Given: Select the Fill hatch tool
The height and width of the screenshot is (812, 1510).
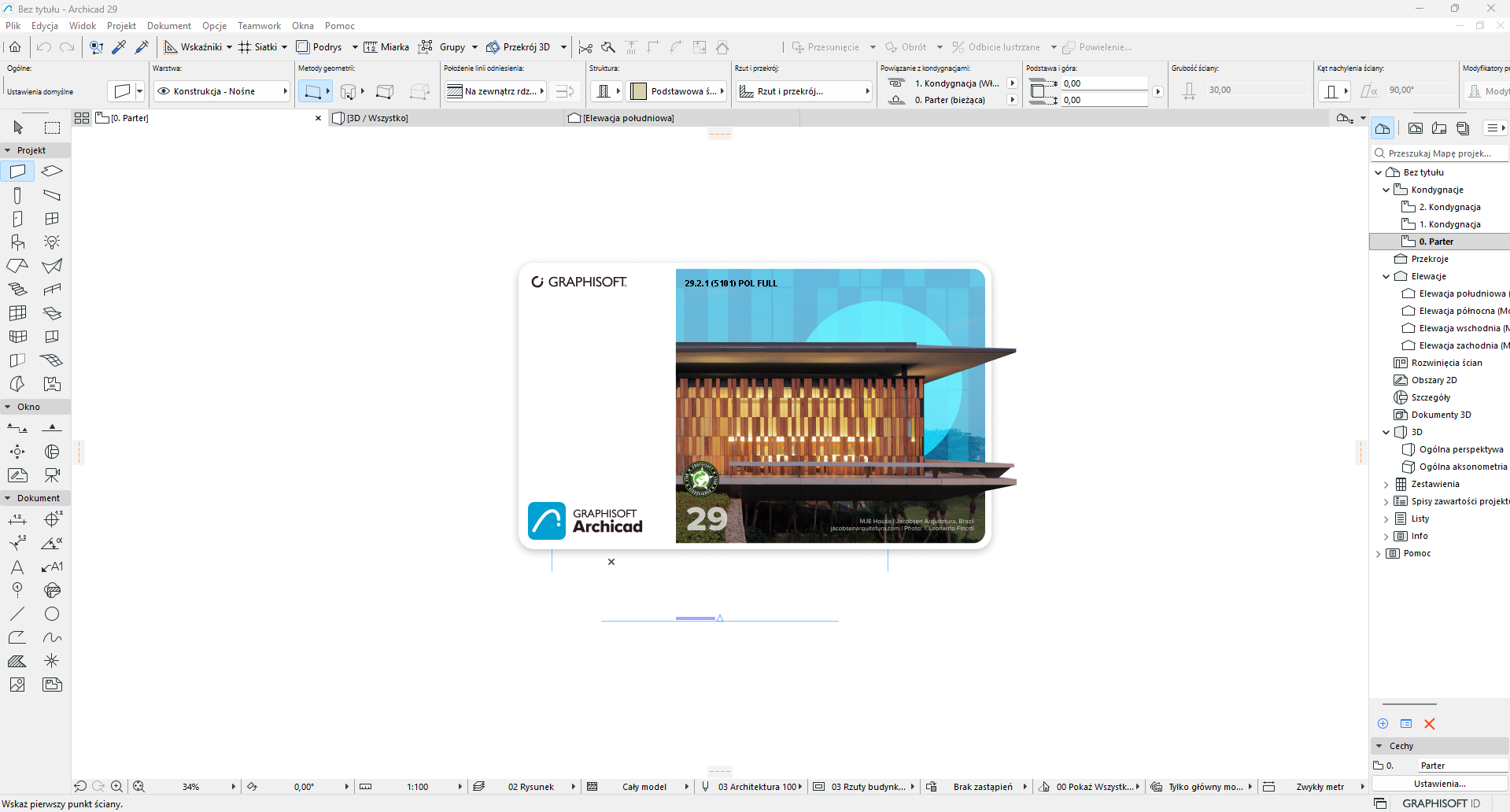Looking at the screenshot, I should pyautogui.click(x=17, y=661).
